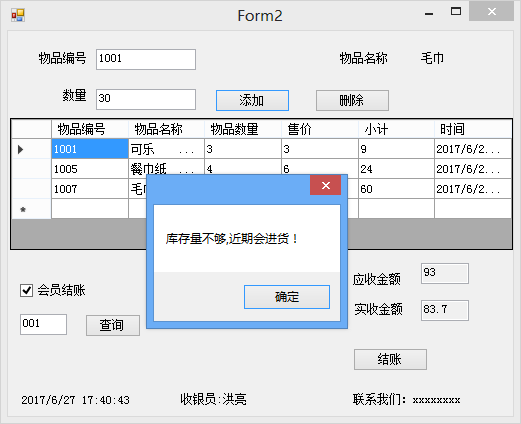Focus the 物品编号 input field

click(x=146, y=59)
